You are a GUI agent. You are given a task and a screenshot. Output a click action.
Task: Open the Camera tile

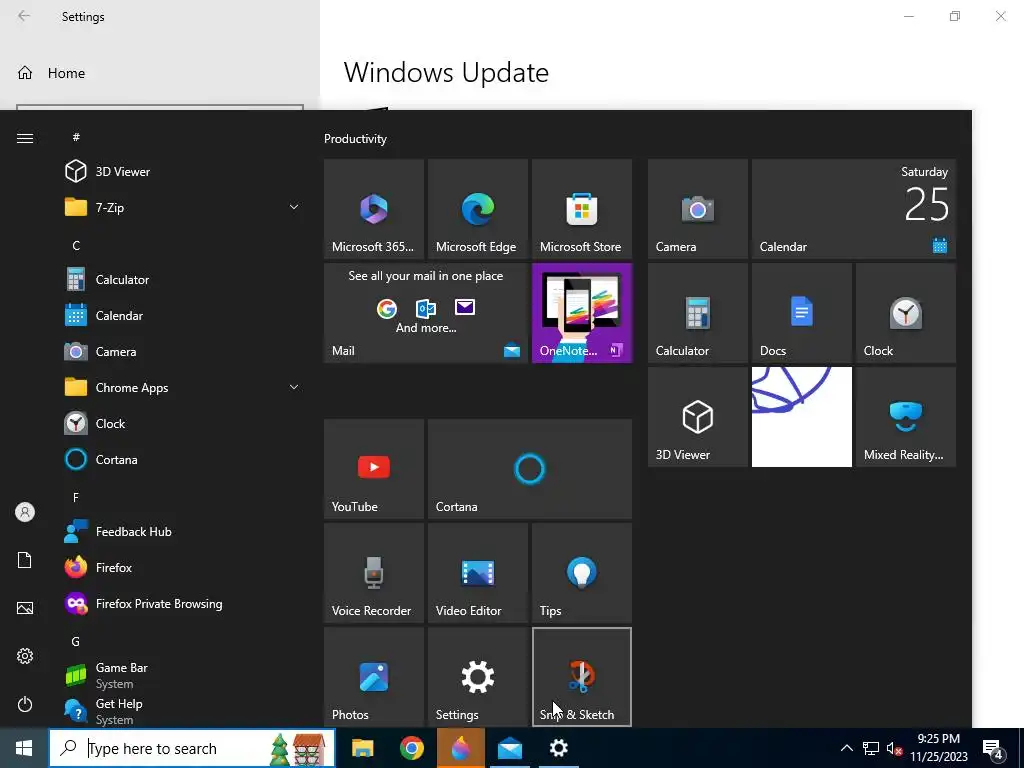pyautogui.click(x=697, y=209)
